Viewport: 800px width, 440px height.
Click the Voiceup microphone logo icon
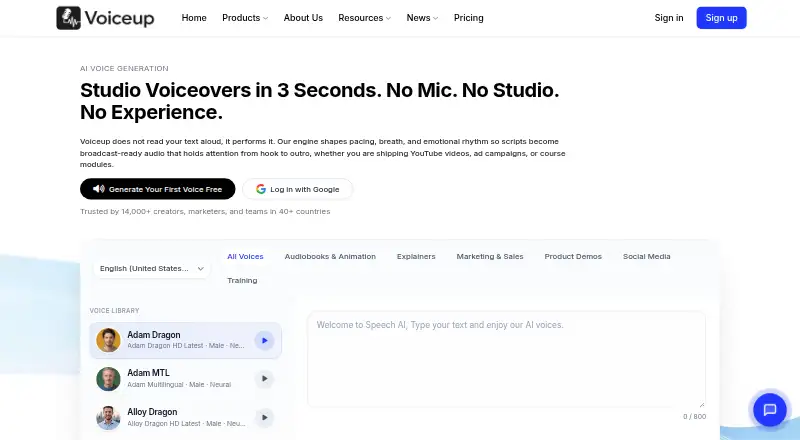point(68,18)
